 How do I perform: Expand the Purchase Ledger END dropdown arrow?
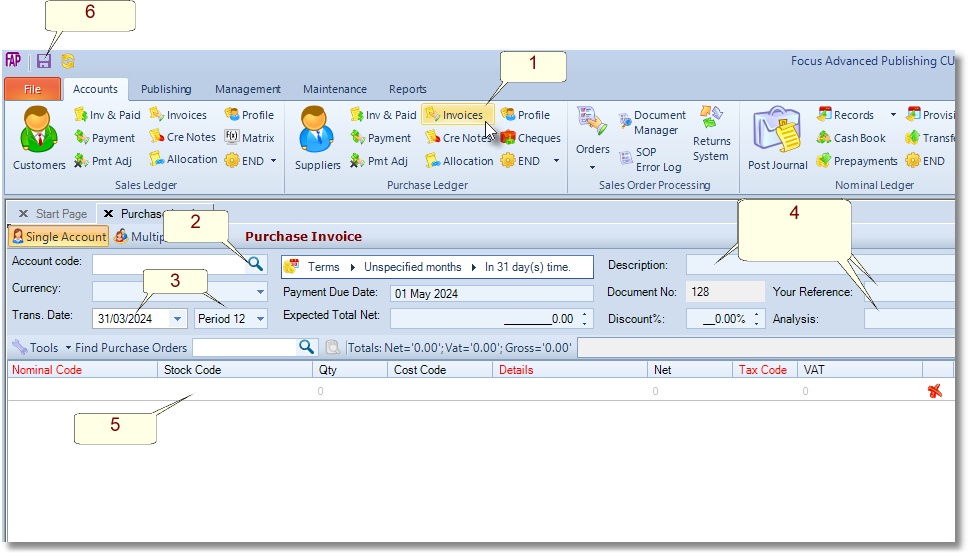point(556,161)
